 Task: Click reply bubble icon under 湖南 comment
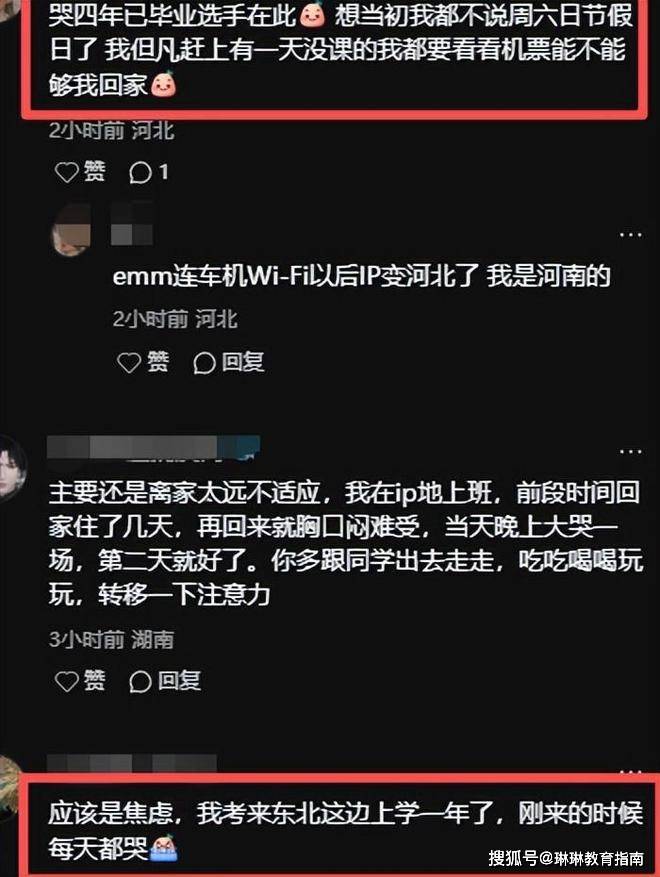point(140,682)
